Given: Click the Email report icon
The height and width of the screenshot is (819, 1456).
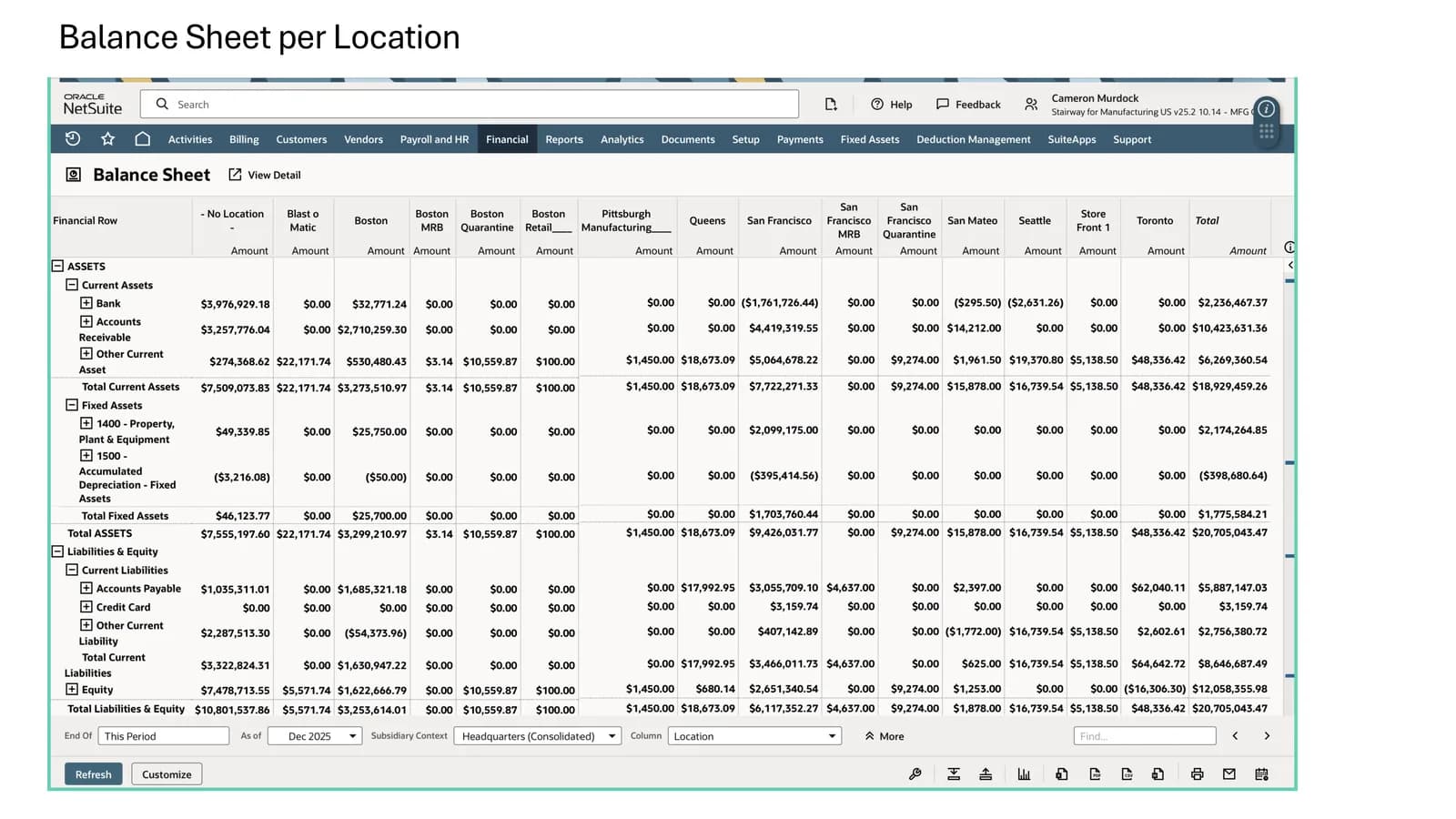Looking at the screenshot, I should click(x=1229, y=773).
